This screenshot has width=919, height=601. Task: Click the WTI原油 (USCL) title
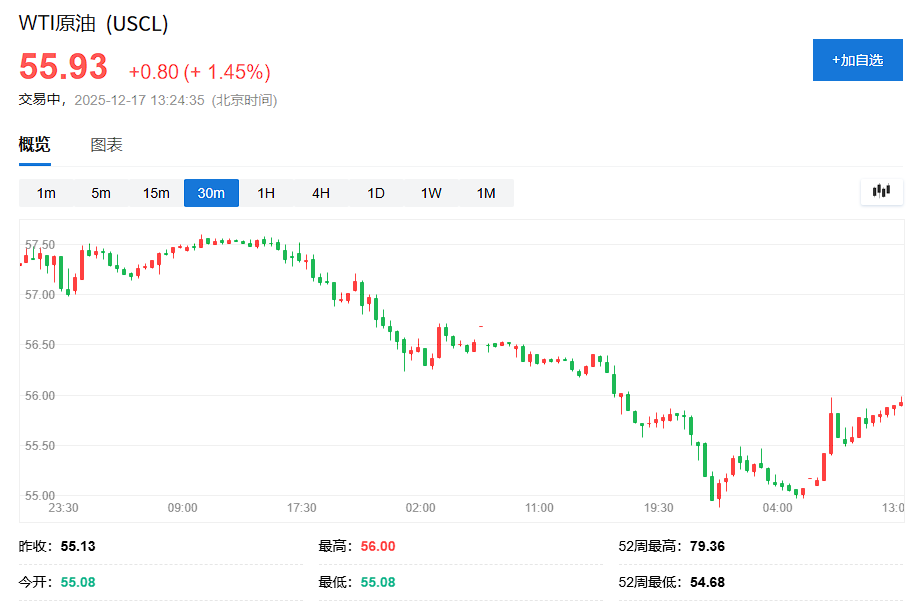pyautogui.click(x=92, y=21)
